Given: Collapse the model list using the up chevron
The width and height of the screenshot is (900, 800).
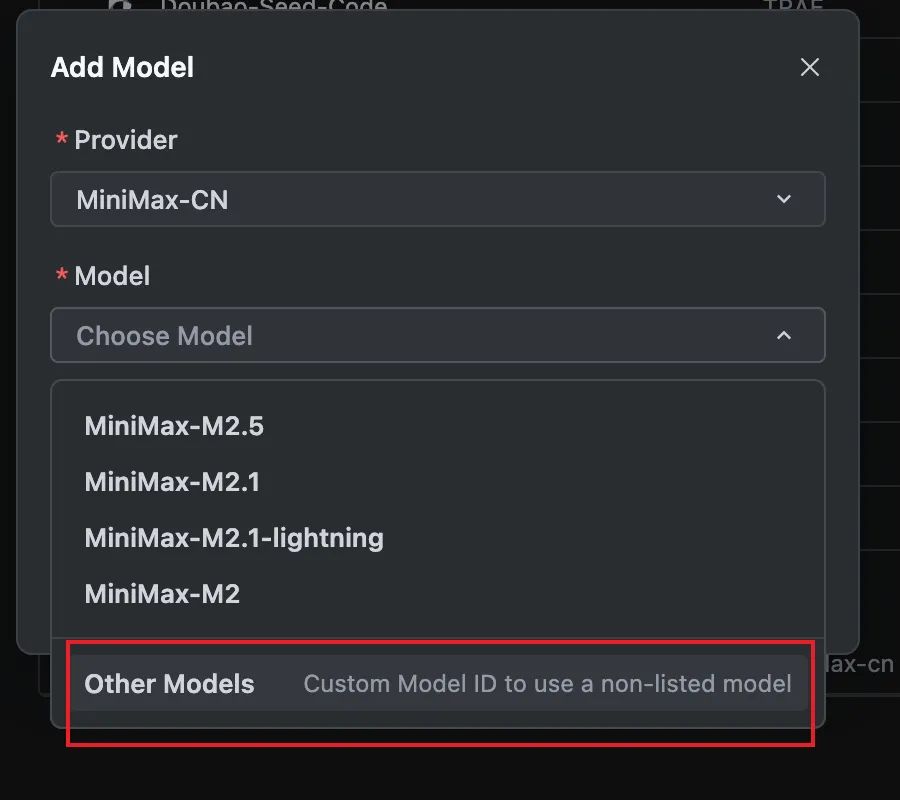Looking at the screenshot, I should point(783,335).
